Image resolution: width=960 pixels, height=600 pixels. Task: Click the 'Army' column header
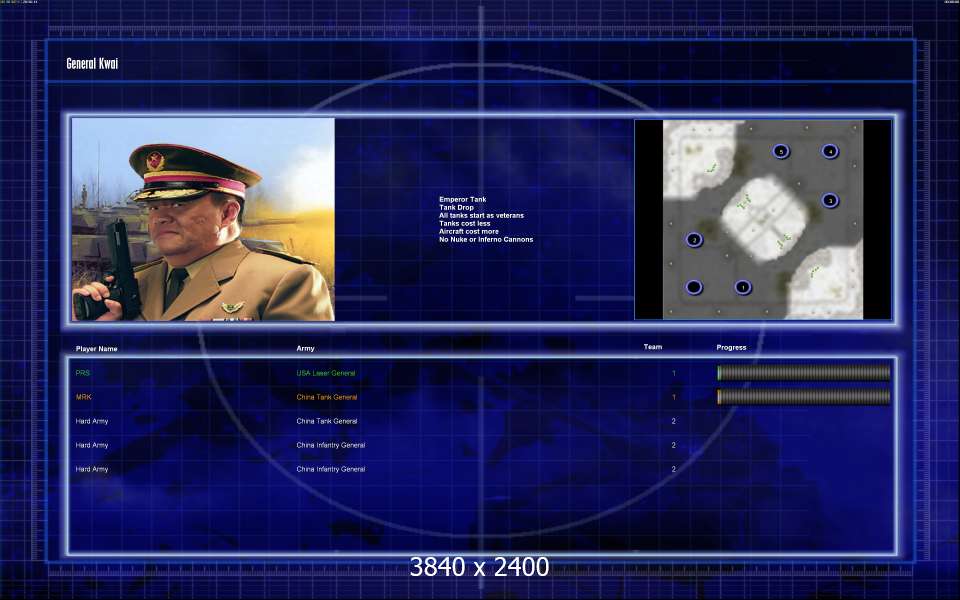click(x=306, y=348)
